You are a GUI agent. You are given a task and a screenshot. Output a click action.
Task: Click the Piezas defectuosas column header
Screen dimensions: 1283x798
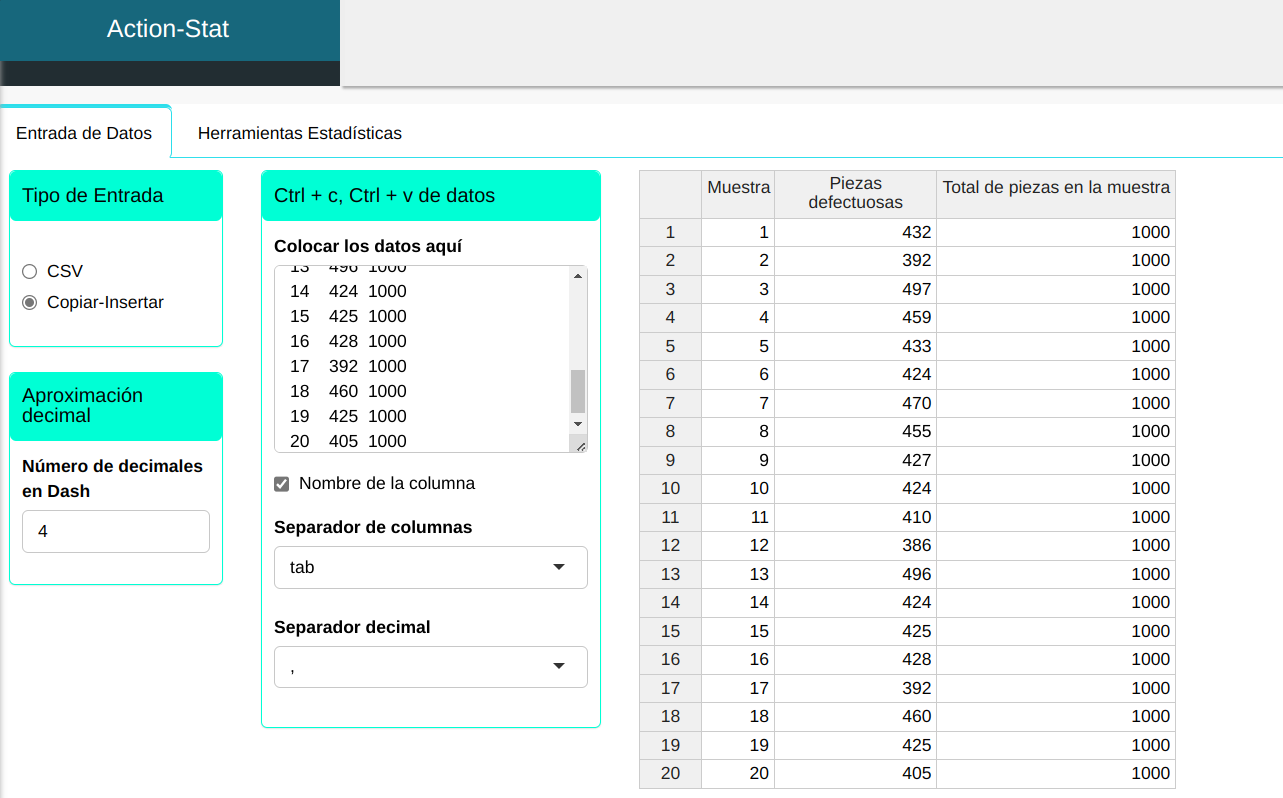click(855, 194)
